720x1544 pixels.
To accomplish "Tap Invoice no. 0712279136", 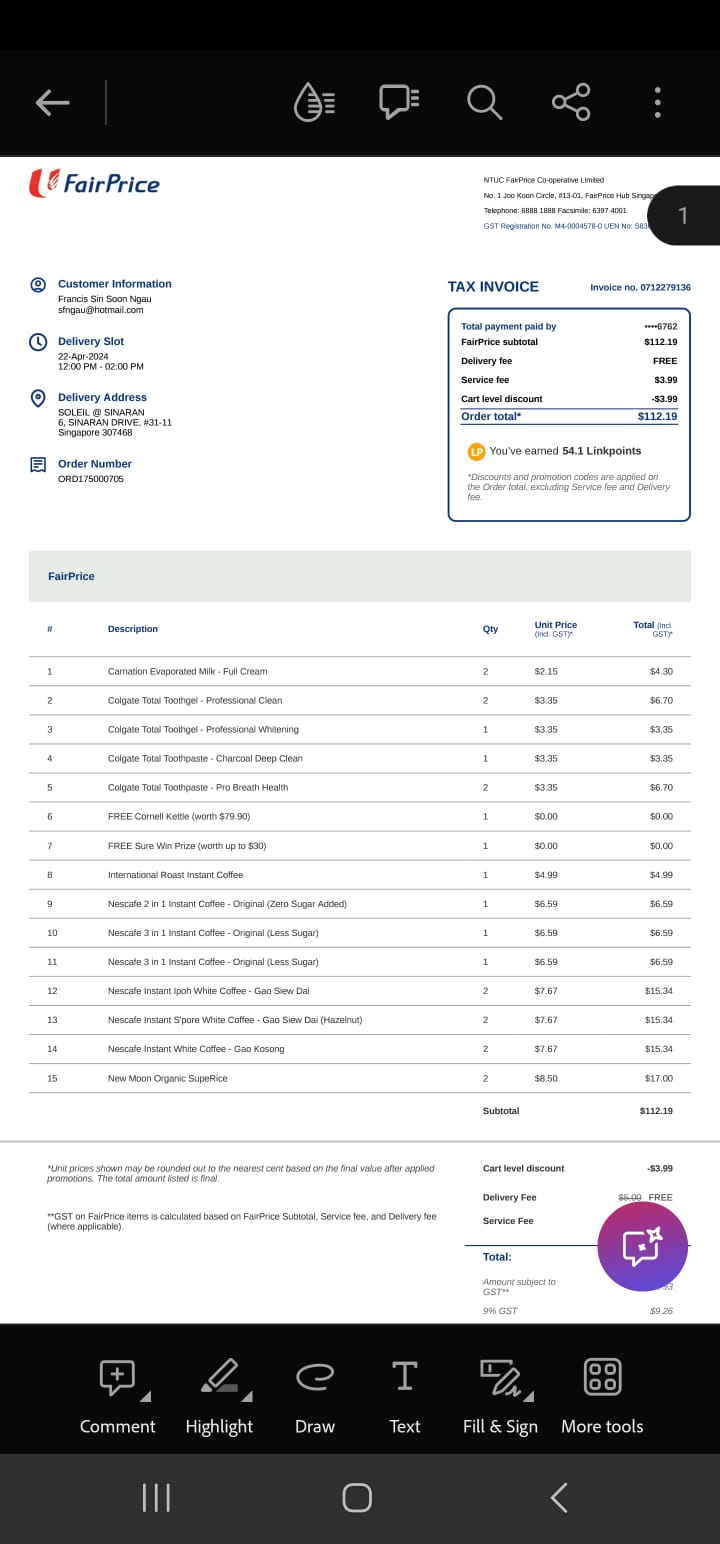I will coord(640,287).
